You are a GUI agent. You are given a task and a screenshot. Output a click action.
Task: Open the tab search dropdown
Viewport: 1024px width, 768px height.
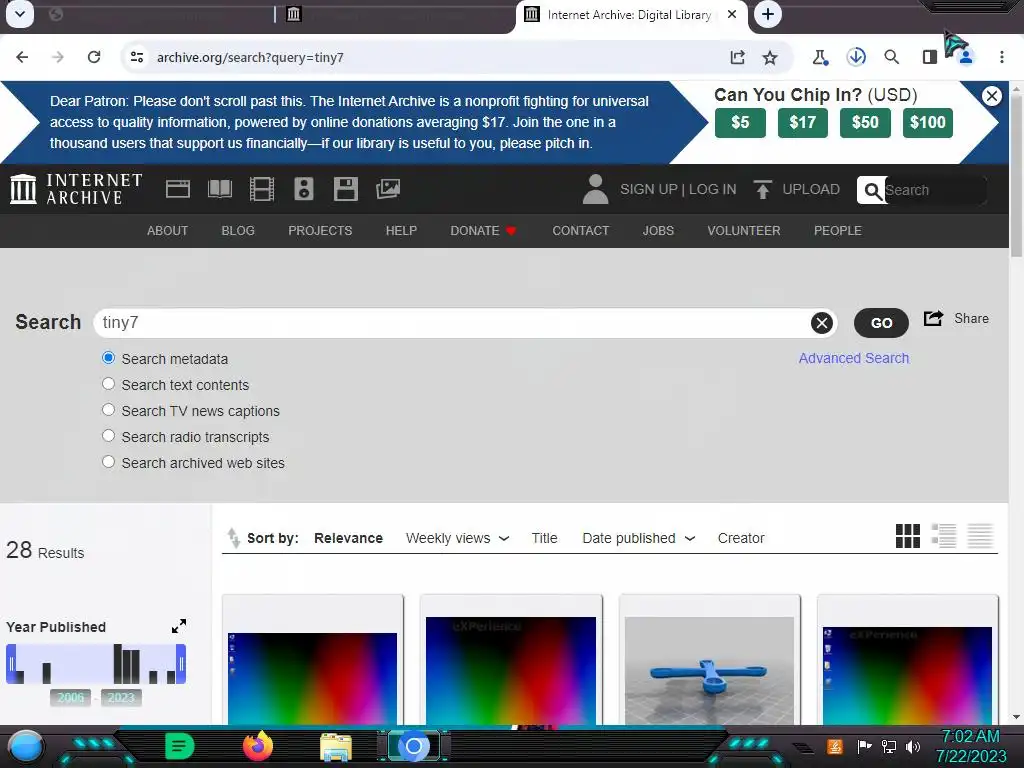click(x=20, y=14)
